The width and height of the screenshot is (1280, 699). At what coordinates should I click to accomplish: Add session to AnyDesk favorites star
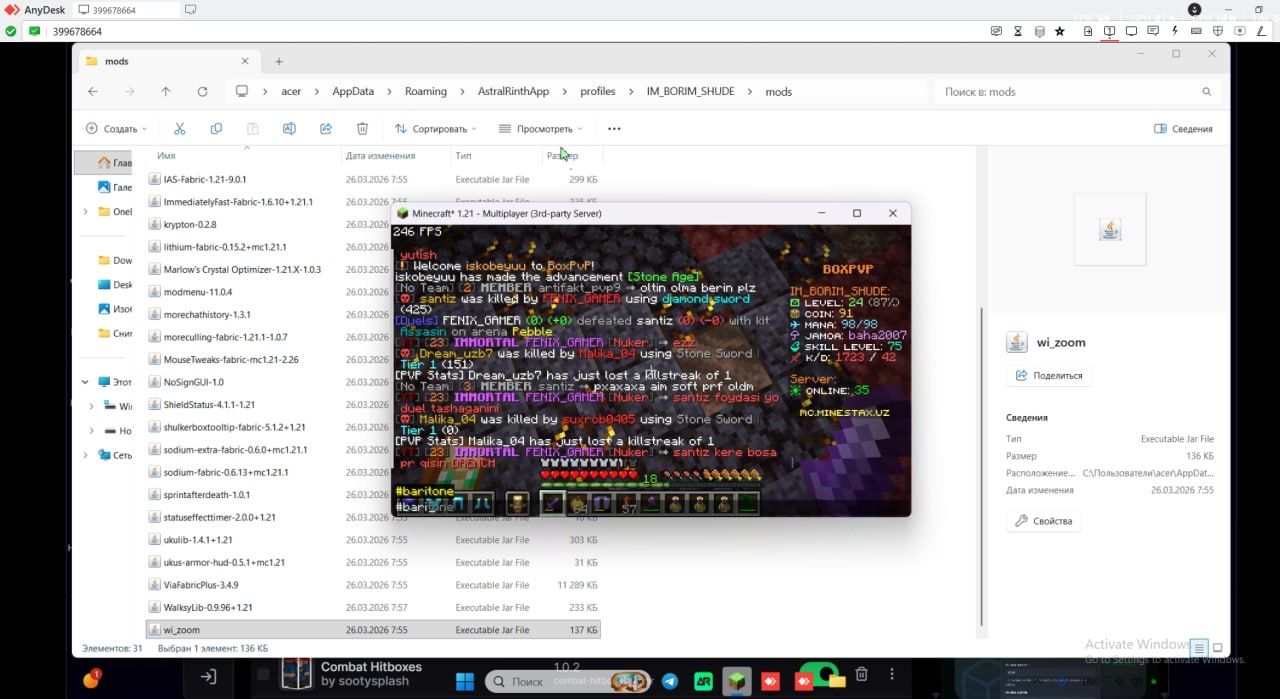point(1060,31)
